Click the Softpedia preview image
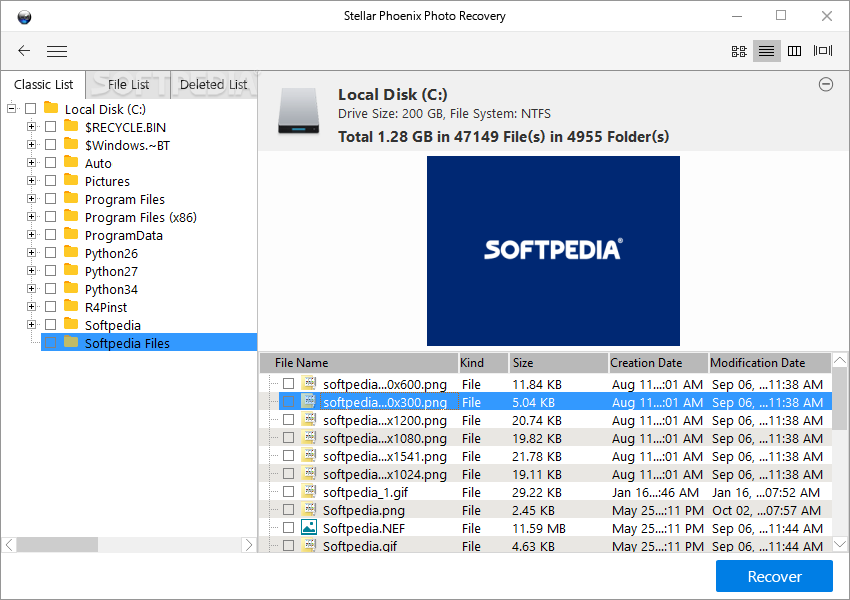 point(553,251)
